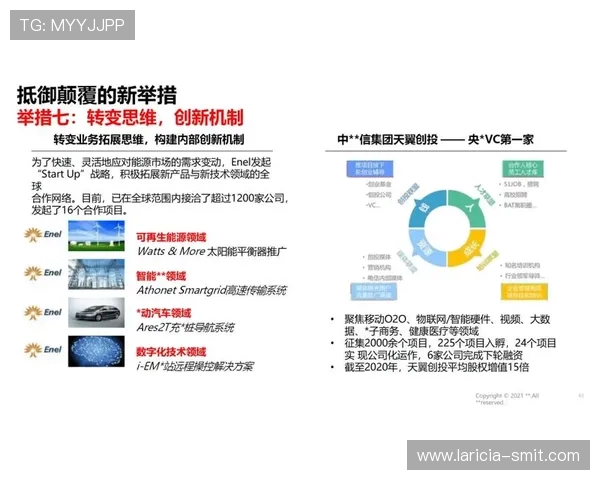Select the dark blue 创 donut segment
The image size is (600, 480).
tap(426, 208)
